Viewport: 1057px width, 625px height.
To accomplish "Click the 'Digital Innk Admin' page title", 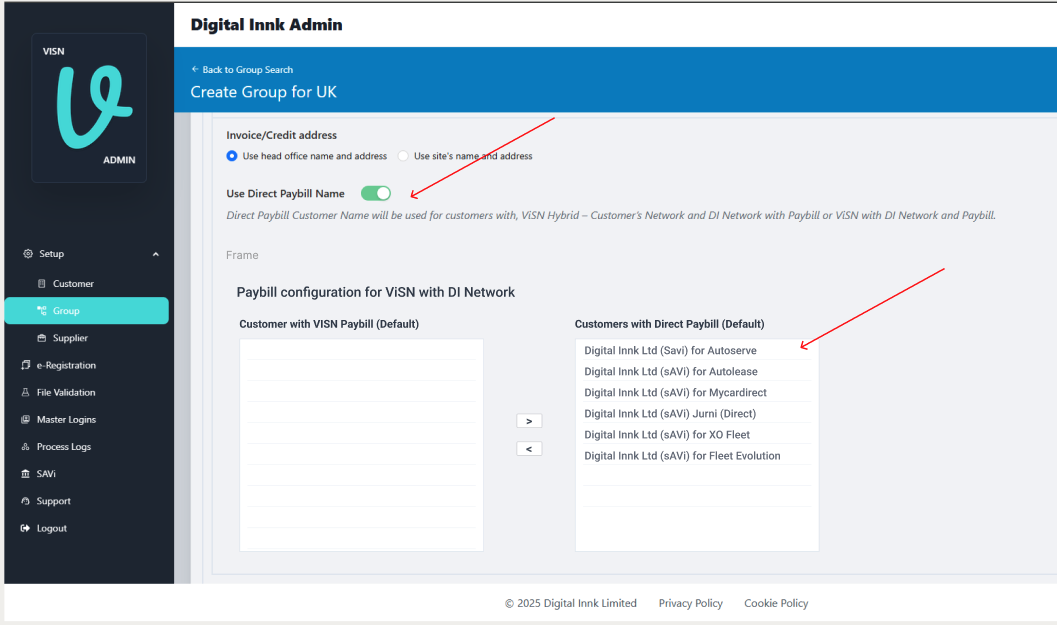I will [x=266, y=24].
